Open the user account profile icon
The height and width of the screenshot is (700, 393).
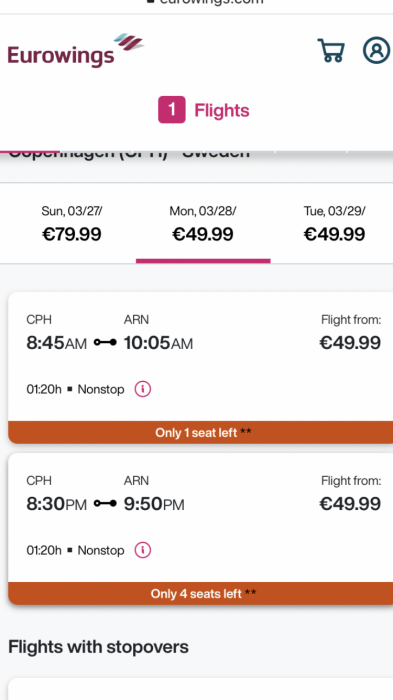[376, 50]
